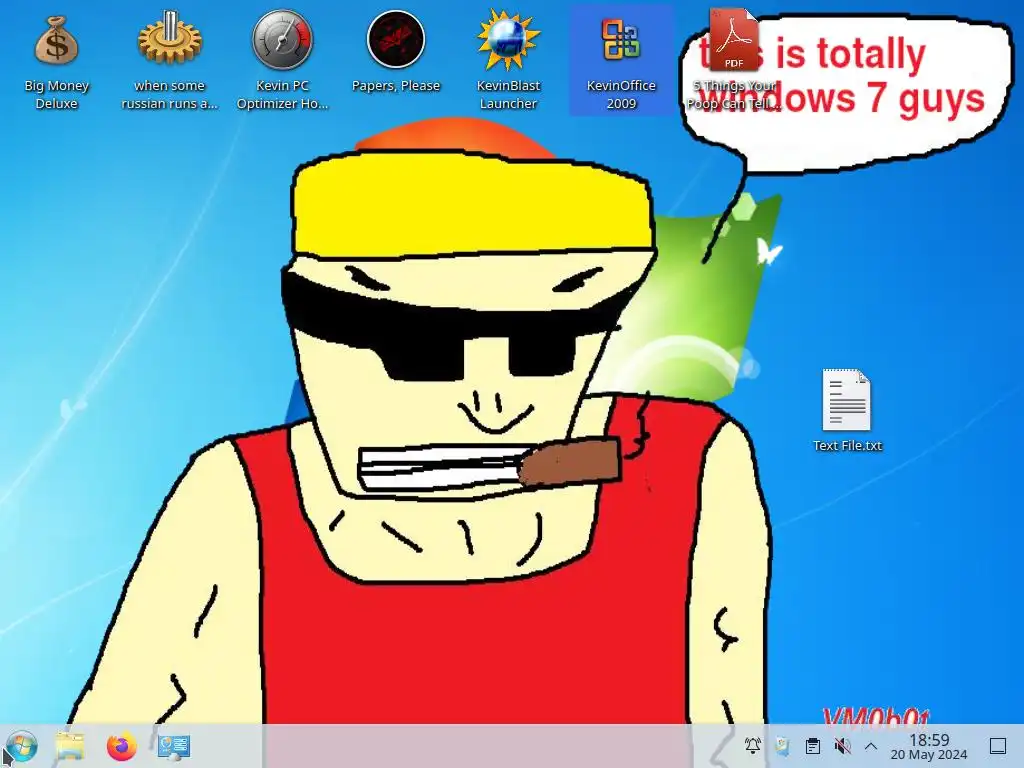Open the "when some russian runs a..." gear icon
This screenshot has width=1024, height=768.
pyautogui.click(x=169, y=60)
